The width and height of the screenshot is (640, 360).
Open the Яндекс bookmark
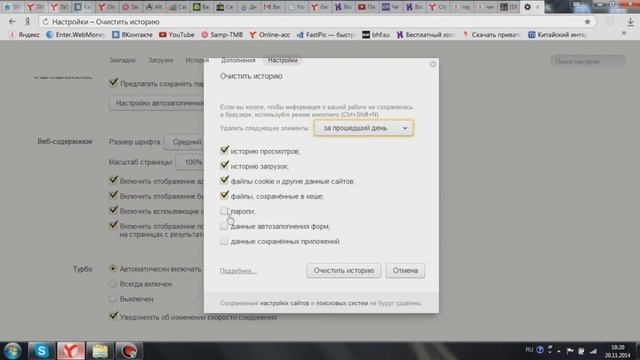coord(24,35)
